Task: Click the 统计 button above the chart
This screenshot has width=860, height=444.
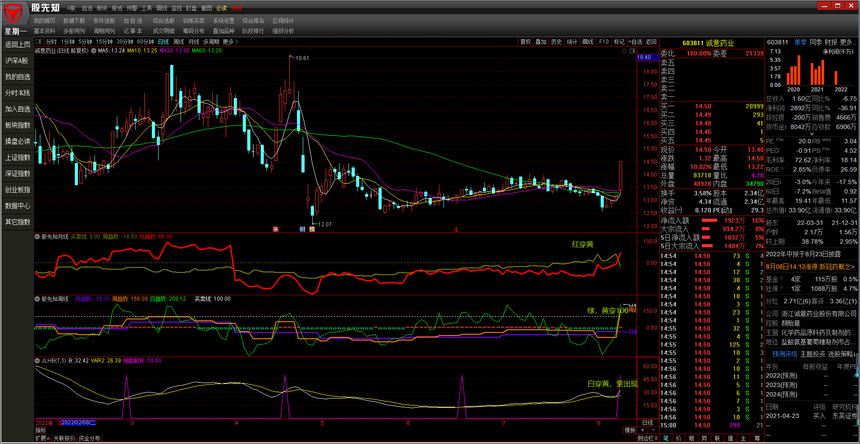Action: (x=572, y=42)
